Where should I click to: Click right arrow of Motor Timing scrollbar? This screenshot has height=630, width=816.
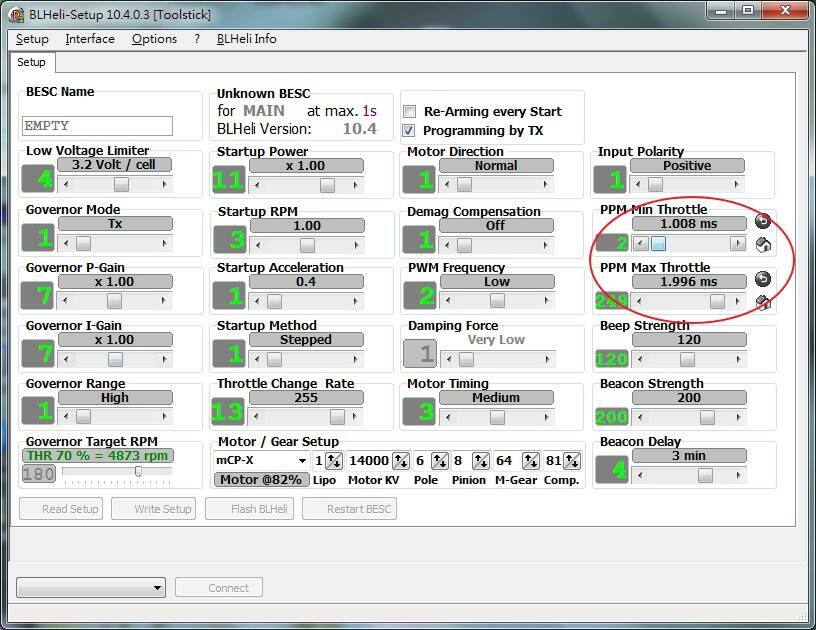tap(547, 417)
